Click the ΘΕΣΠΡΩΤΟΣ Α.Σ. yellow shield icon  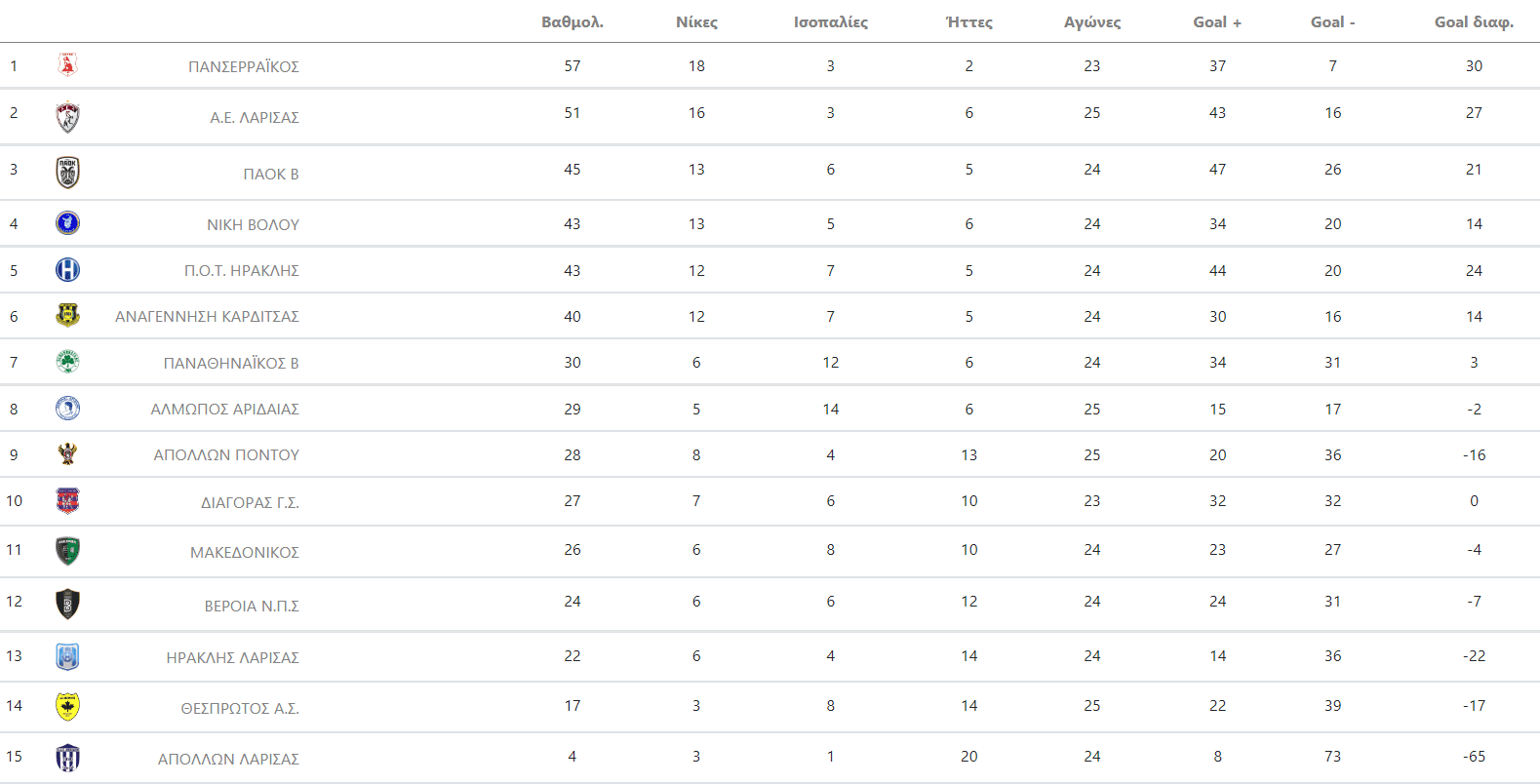[x=67, y=706]
